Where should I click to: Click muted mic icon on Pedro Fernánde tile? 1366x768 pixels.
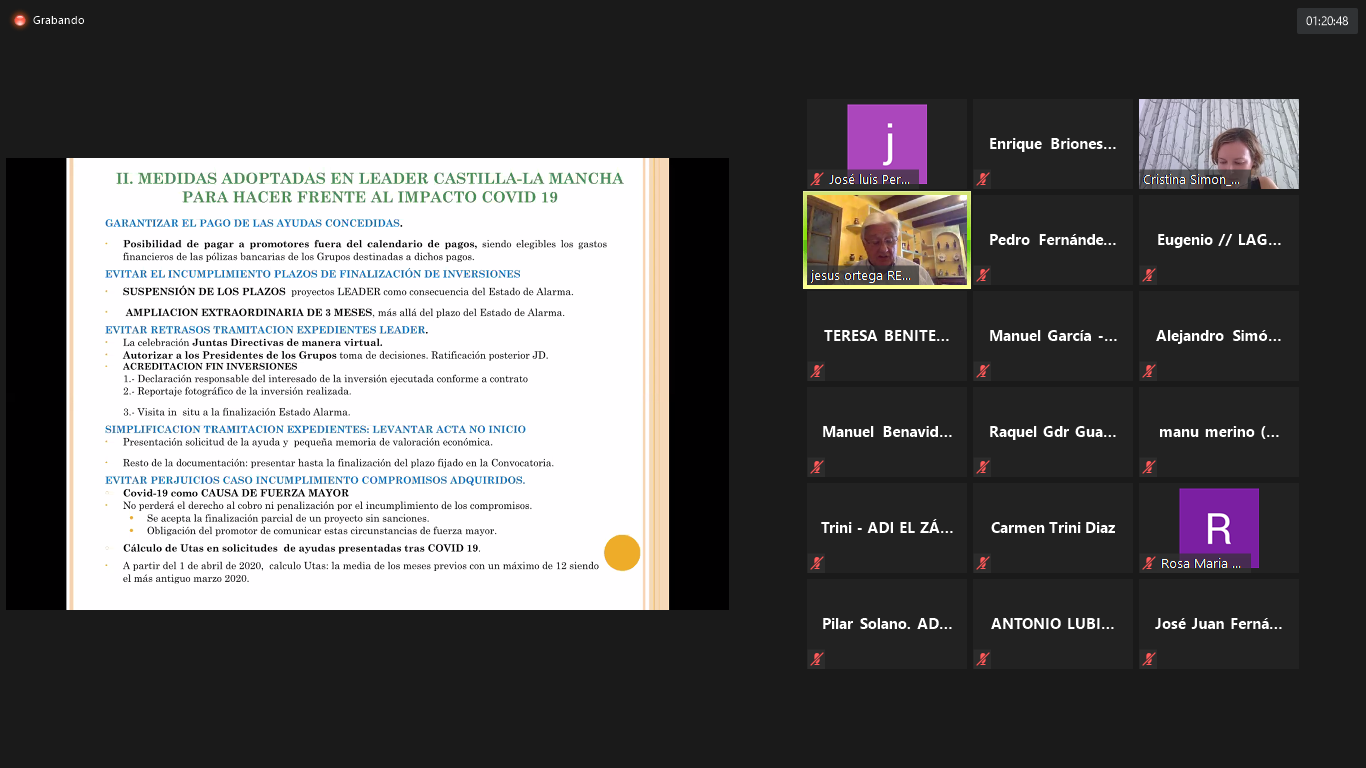[983, 276]
